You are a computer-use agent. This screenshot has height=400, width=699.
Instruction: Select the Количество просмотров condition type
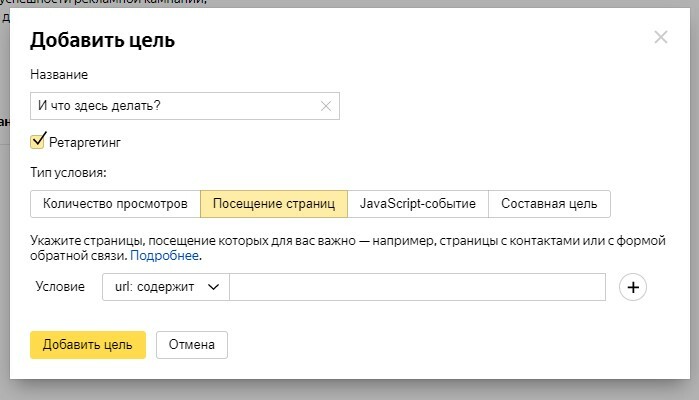[115, 204]
